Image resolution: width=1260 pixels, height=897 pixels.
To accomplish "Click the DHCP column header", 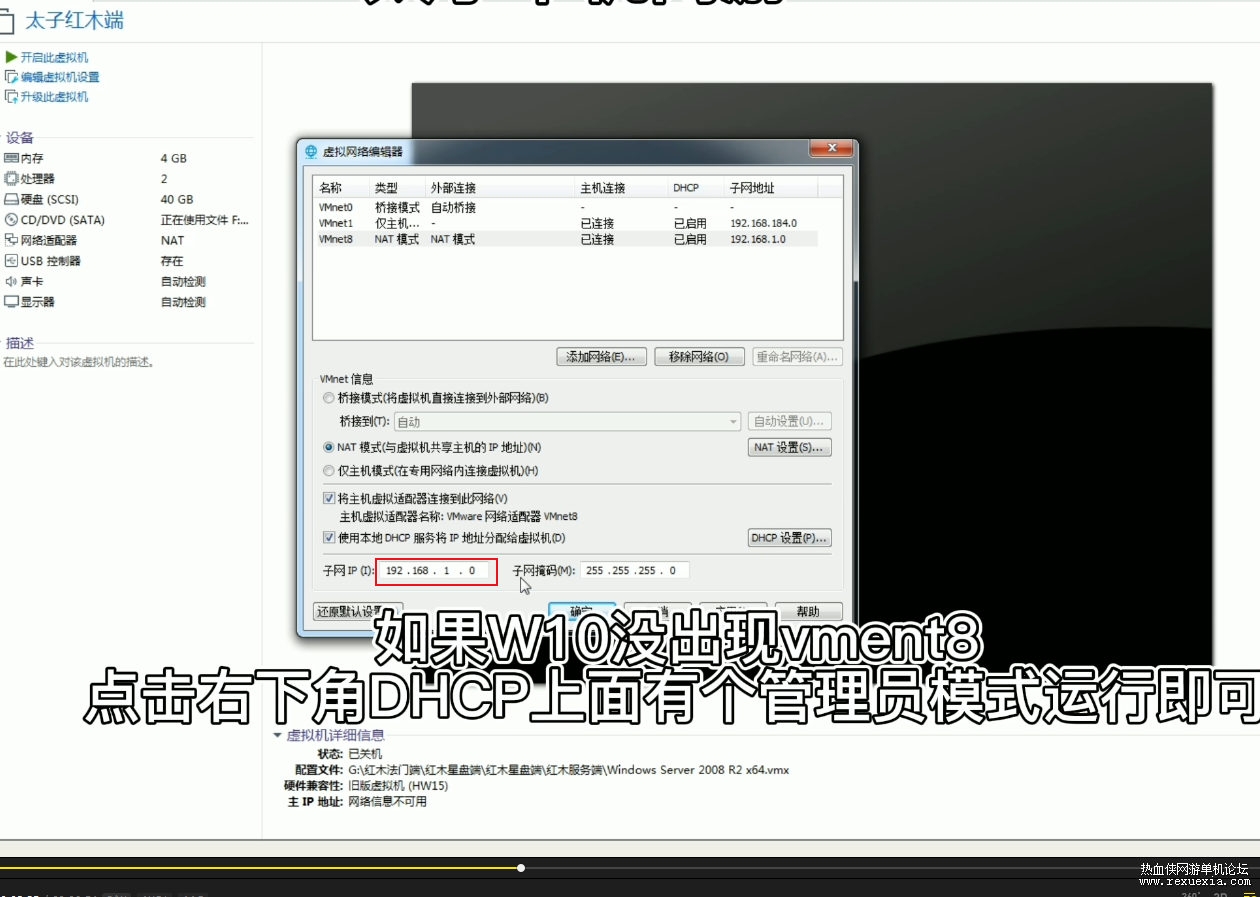I will (x=696, y=188).
